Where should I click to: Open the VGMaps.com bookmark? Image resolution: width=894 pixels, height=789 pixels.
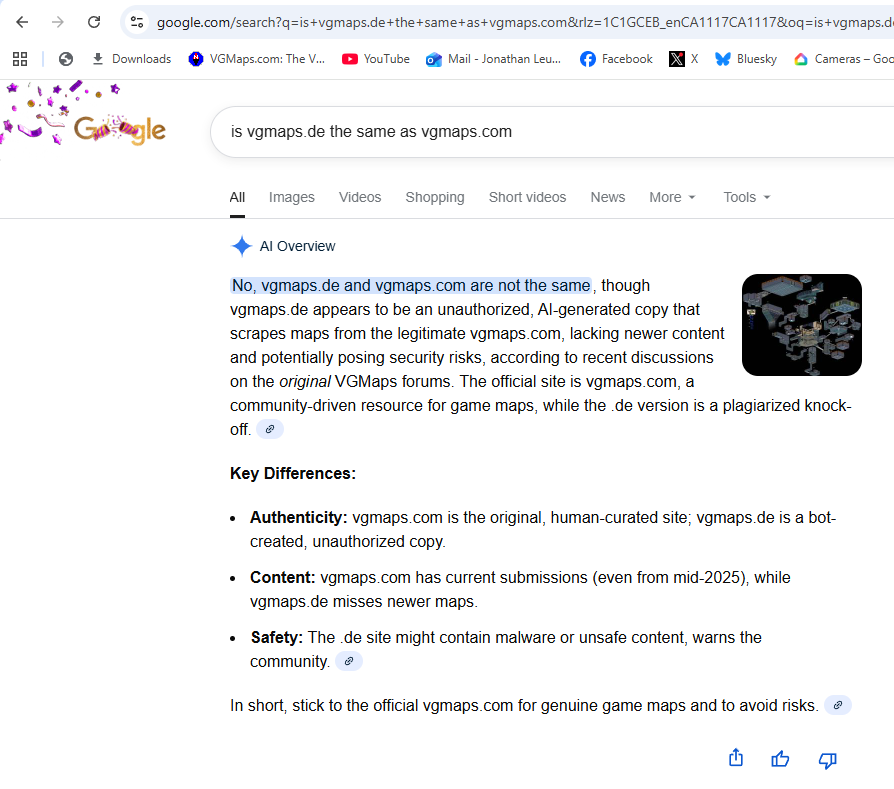pyautogui.click(x=257, y=59)
